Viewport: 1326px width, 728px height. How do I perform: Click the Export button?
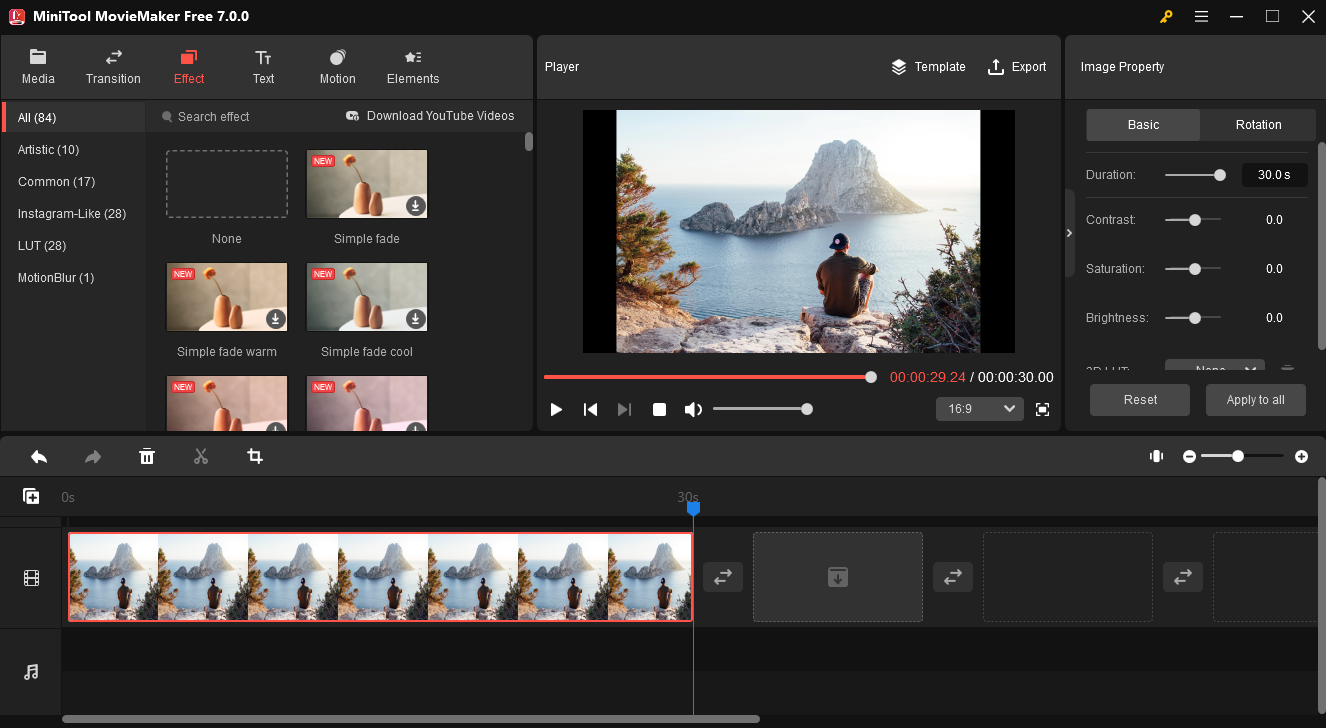pos(1017,67)
